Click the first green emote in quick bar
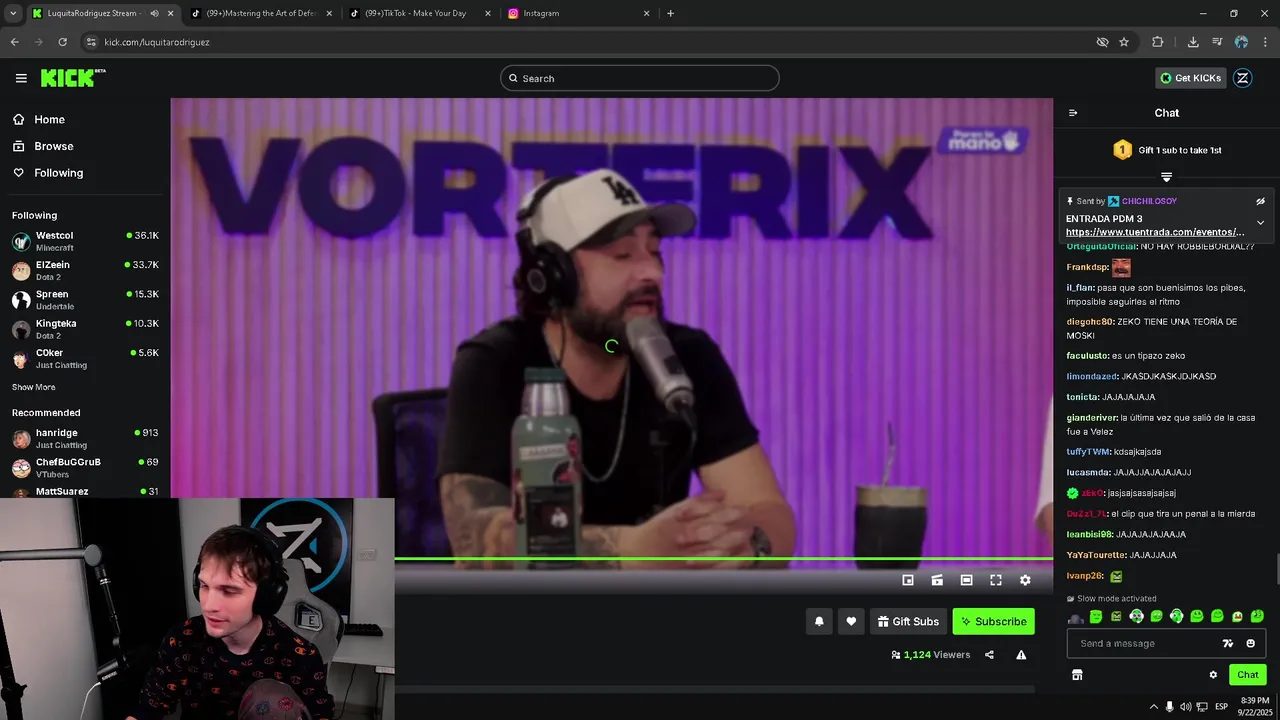Viewport: 1280px width, 720px height. pos(1096,617)
